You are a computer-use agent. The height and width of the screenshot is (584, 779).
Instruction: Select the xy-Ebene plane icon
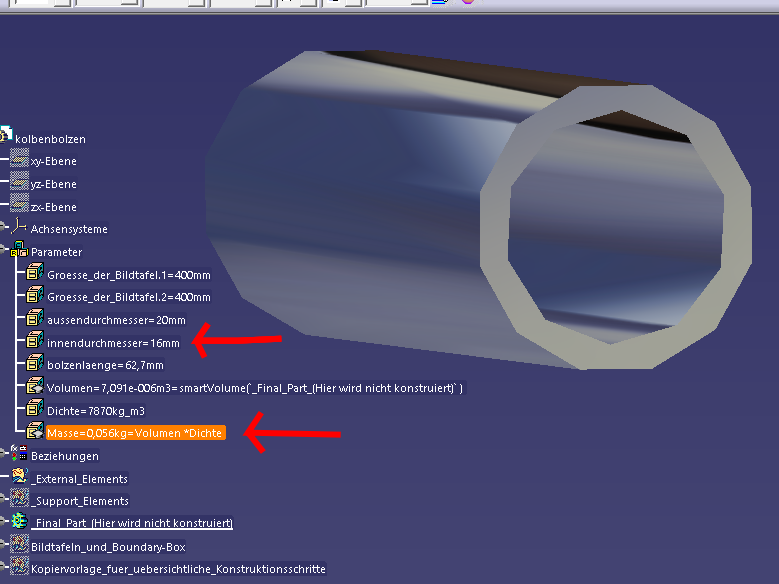[x=19, y=160]
